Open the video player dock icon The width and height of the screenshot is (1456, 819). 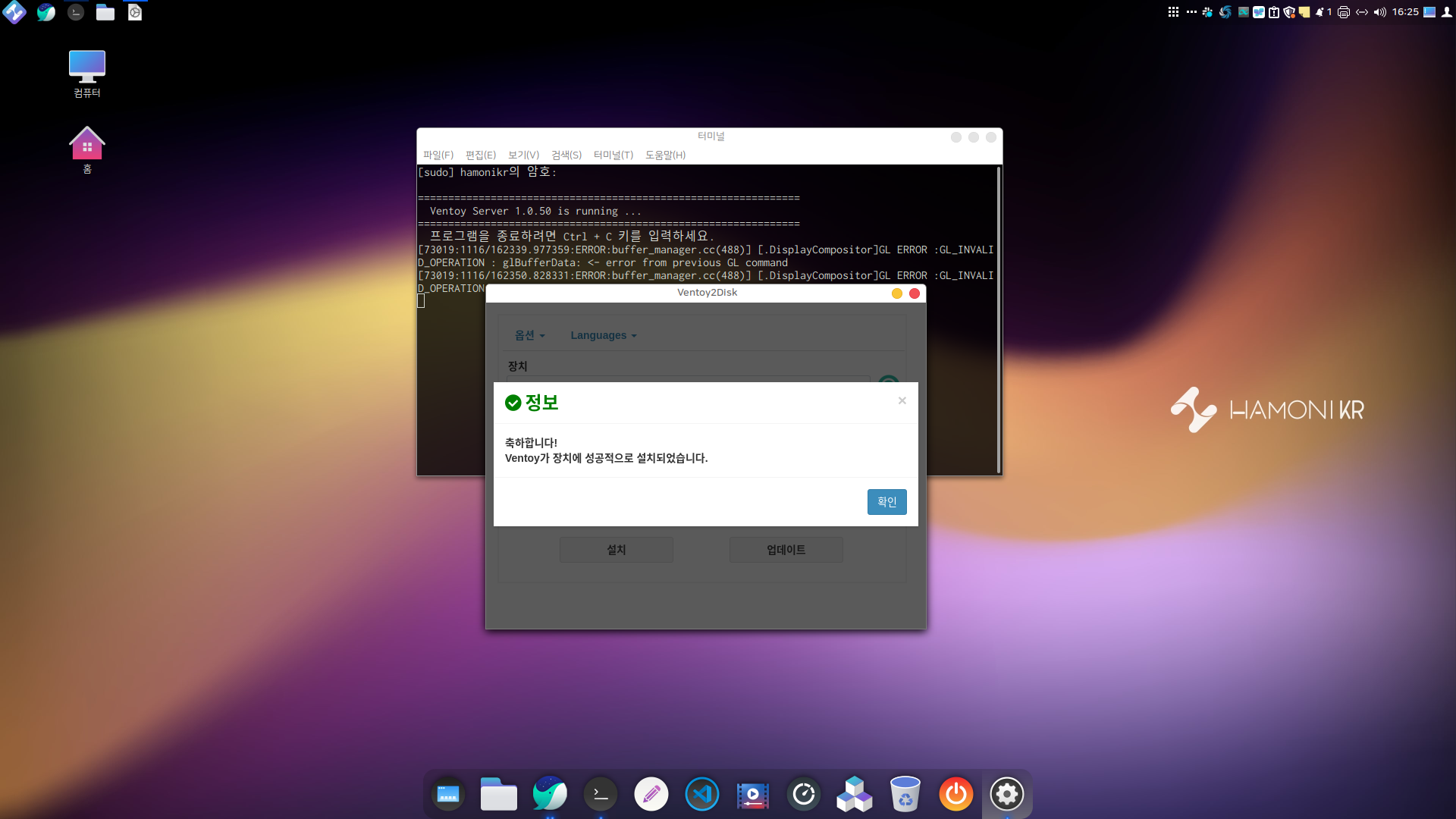(x=752, y=794)
